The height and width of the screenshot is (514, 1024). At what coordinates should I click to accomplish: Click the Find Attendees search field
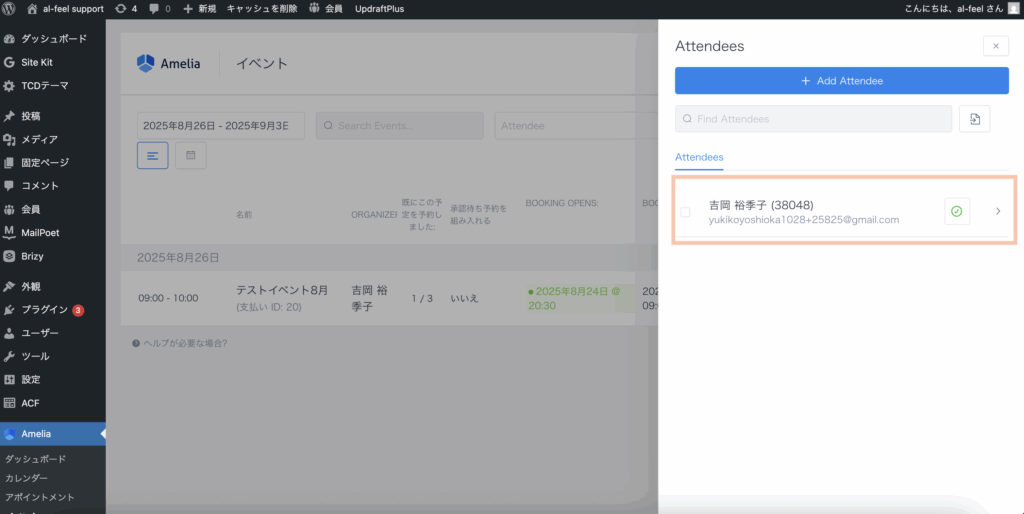coord(813,119)
